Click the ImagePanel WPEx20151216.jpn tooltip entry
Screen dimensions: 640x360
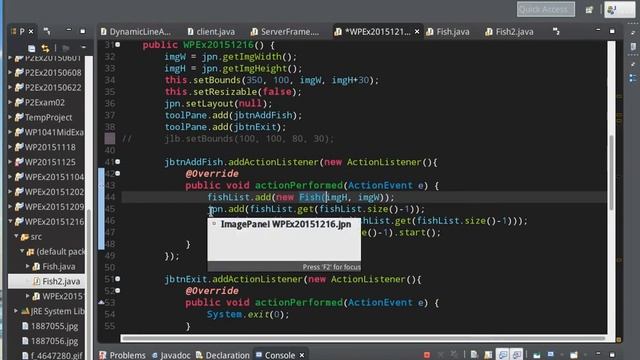(285, 224)
